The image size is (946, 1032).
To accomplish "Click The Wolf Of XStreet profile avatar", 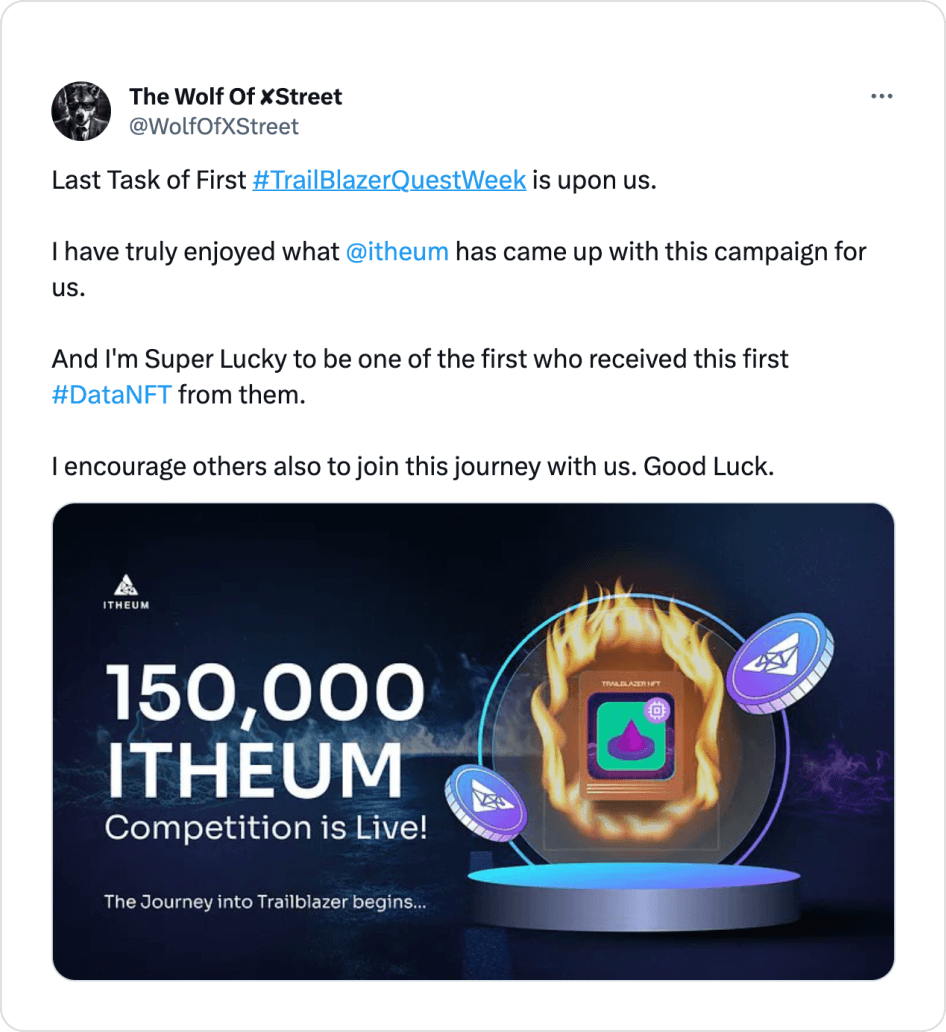I will 81,110.
